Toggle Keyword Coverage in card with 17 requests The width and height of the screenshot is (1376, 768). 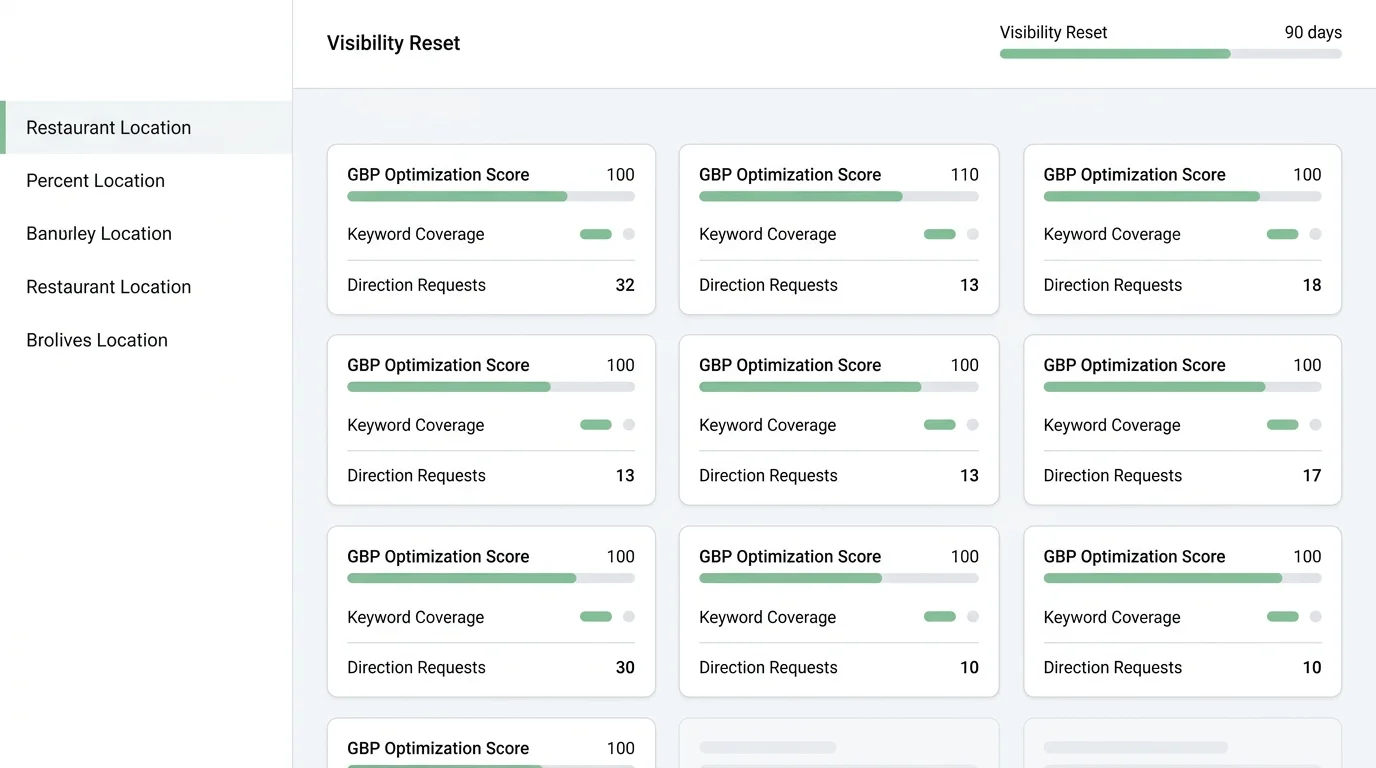pos(1294,425)
